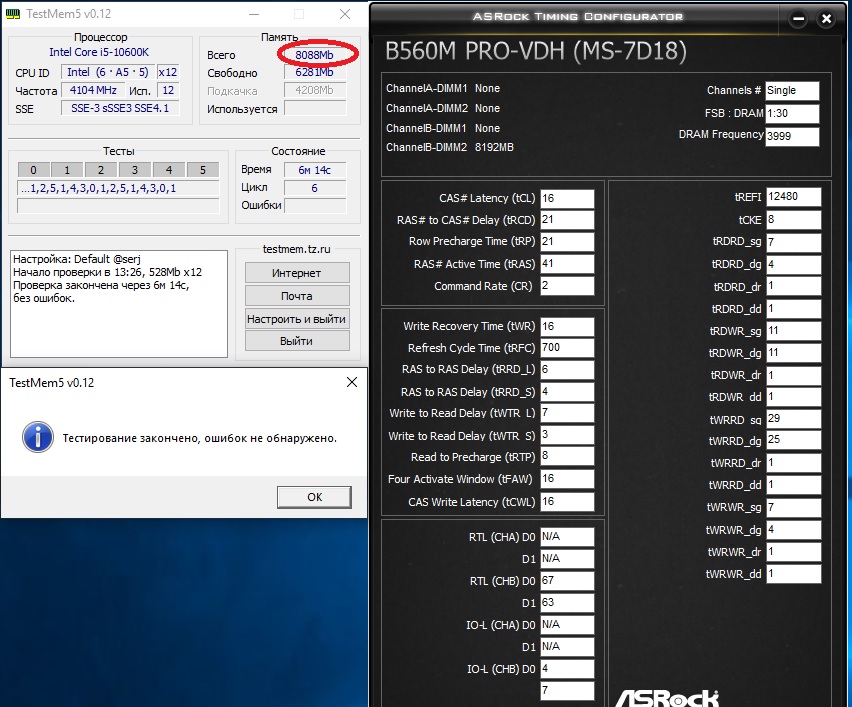Click the tRDWR_sg value field
The width and height of the screenshot is (852, 707).
pos(793,330)
